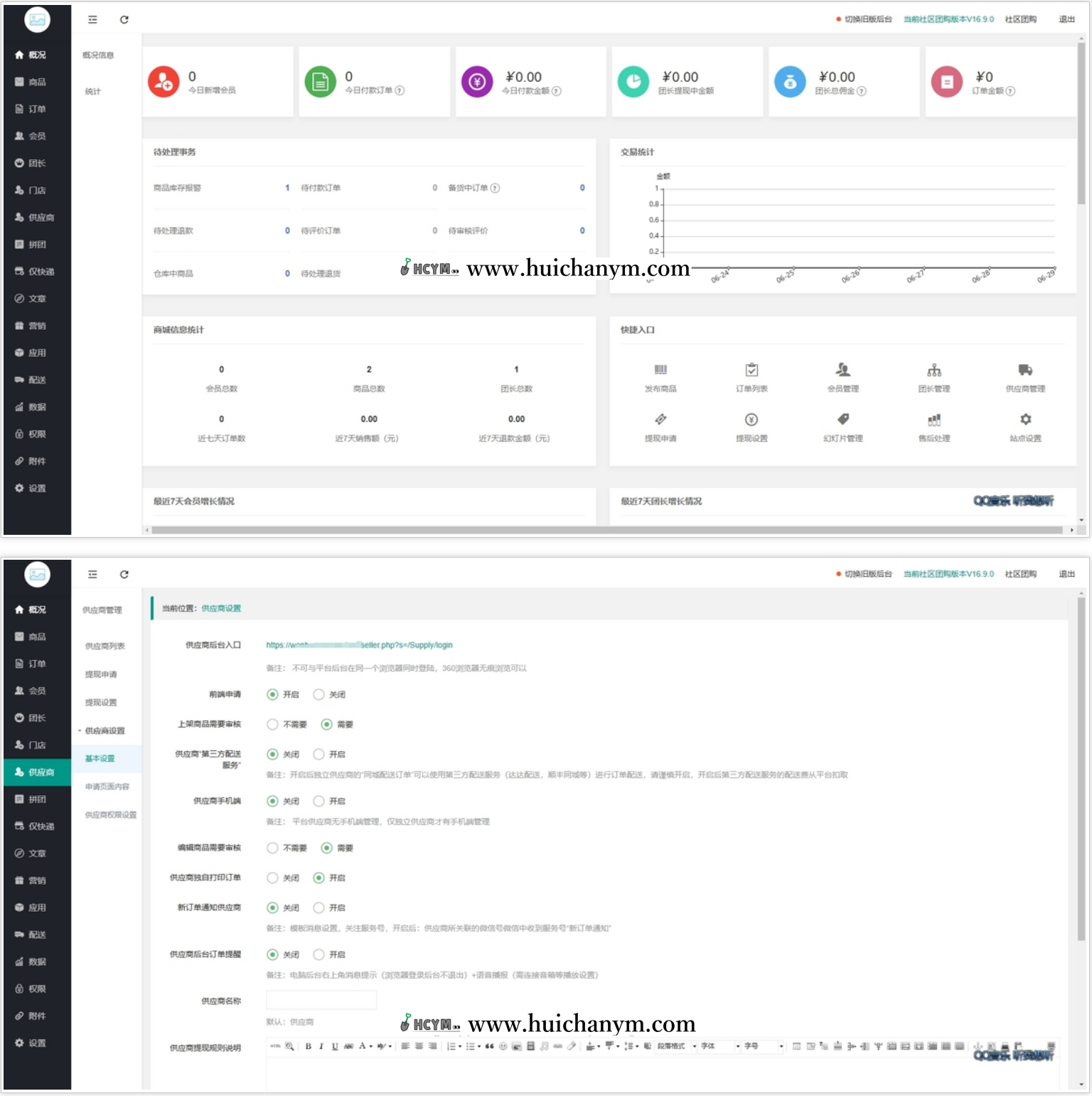
Task: Open 团长管理 hierarchy icon in quick entry
Action: (x=933, y=370)
